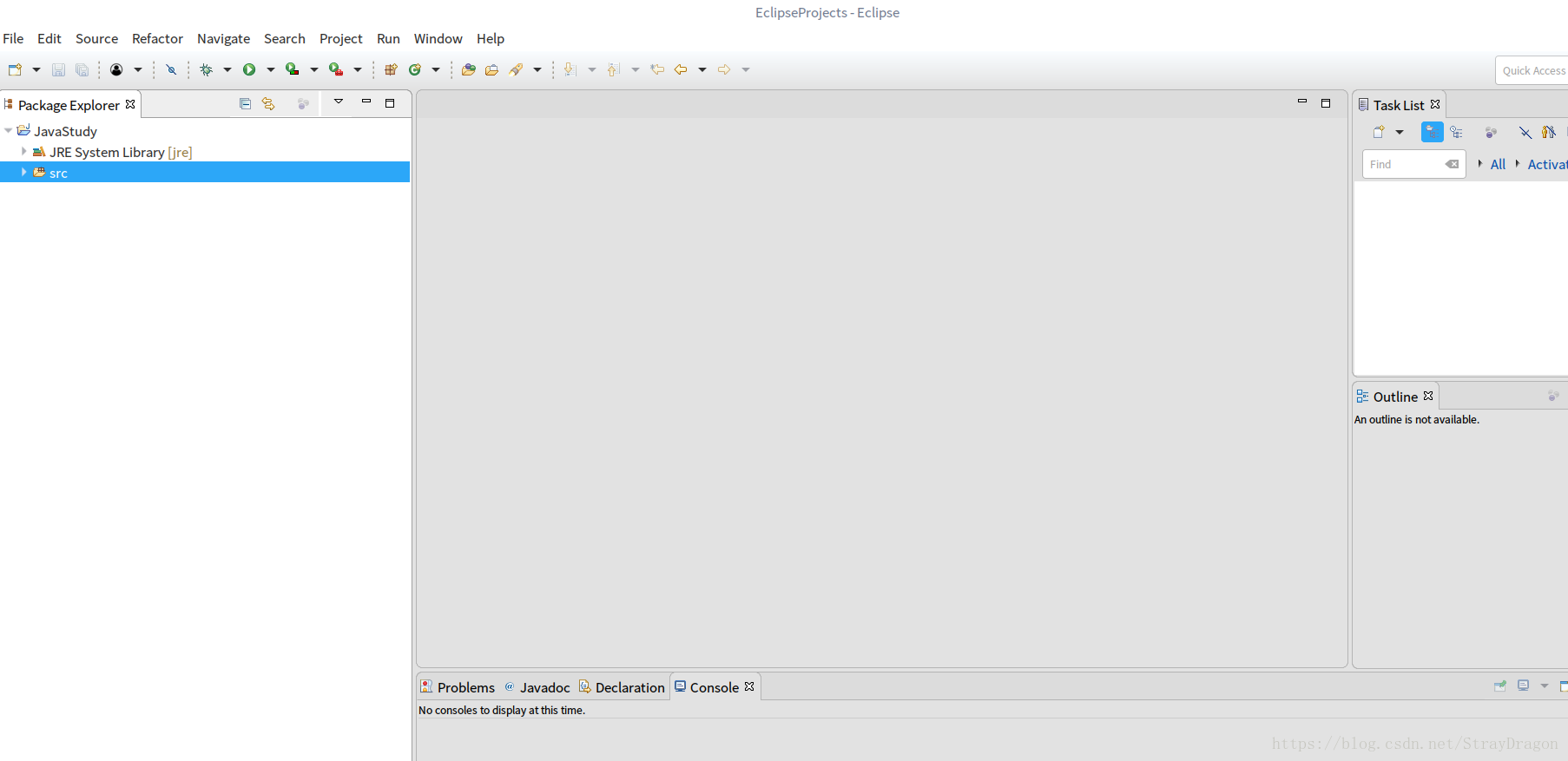Click the Last Edit Location icon
This screenshot has height=761, width=1568.
pyautogui.click(x=657, y=69)
